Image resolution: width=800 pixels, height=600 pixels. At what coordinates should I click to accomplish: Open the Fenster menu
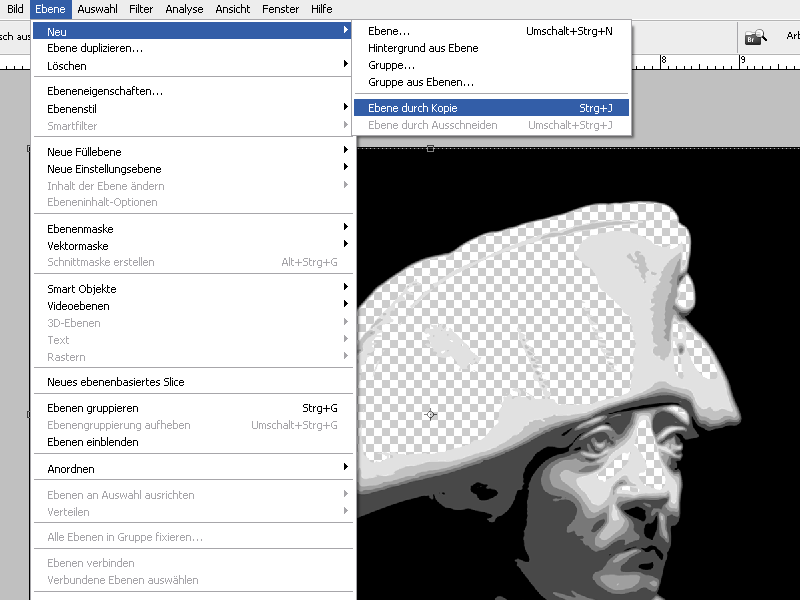[281, 9]
